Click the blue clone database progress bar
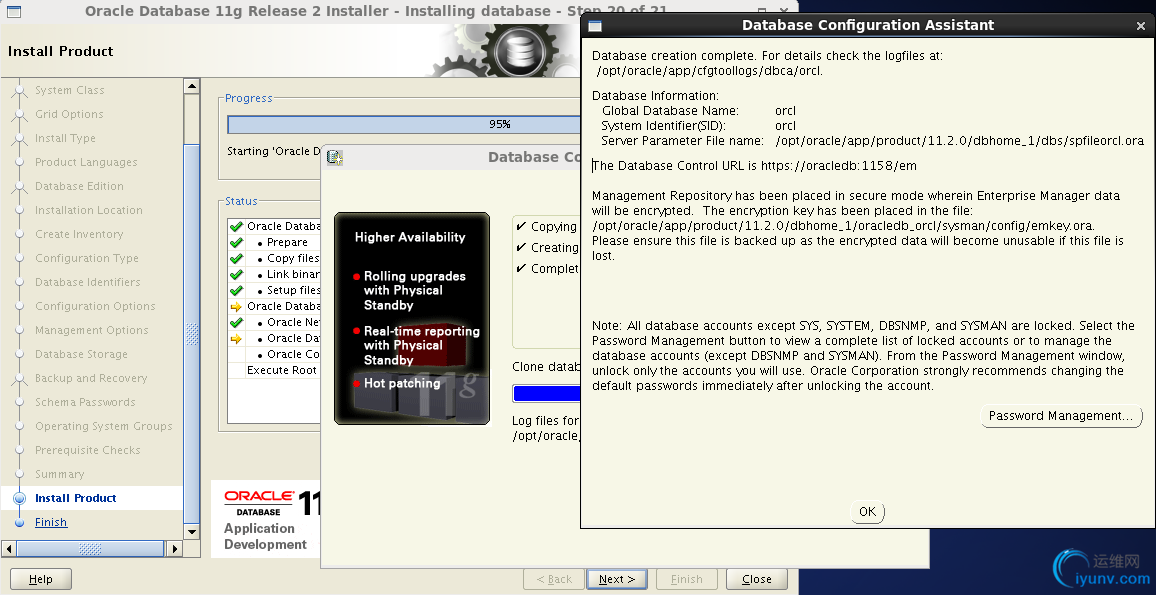Screen dimensions: 1156x595 (x=547, y=394)
